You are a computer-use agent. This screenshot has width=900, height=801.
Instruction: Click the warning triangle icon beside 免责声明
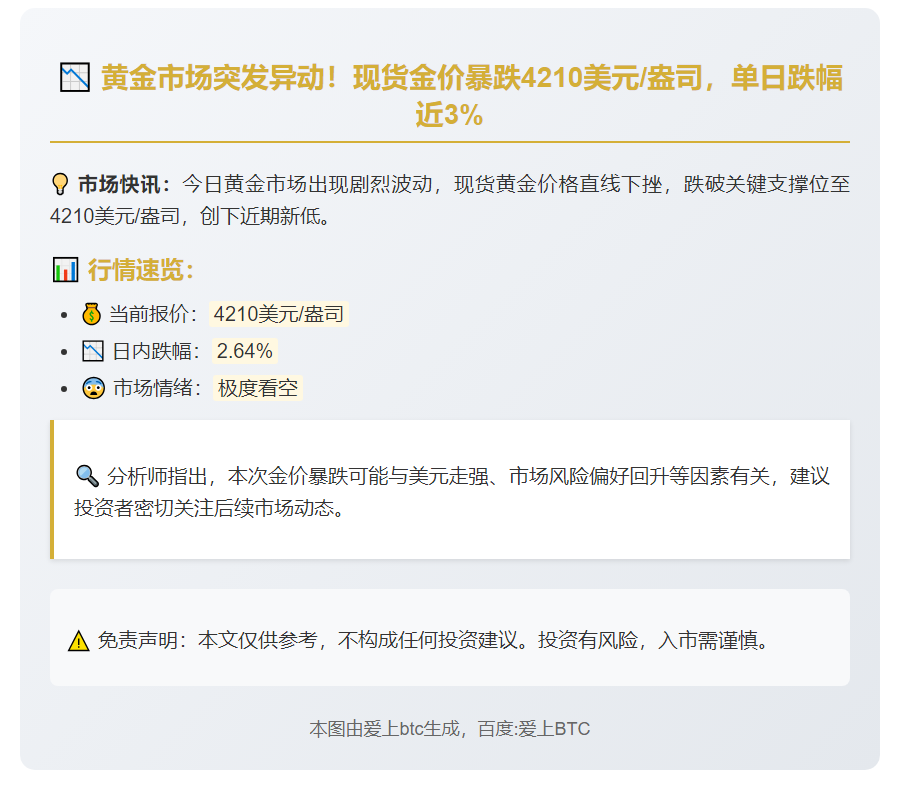tap(78, 641)
